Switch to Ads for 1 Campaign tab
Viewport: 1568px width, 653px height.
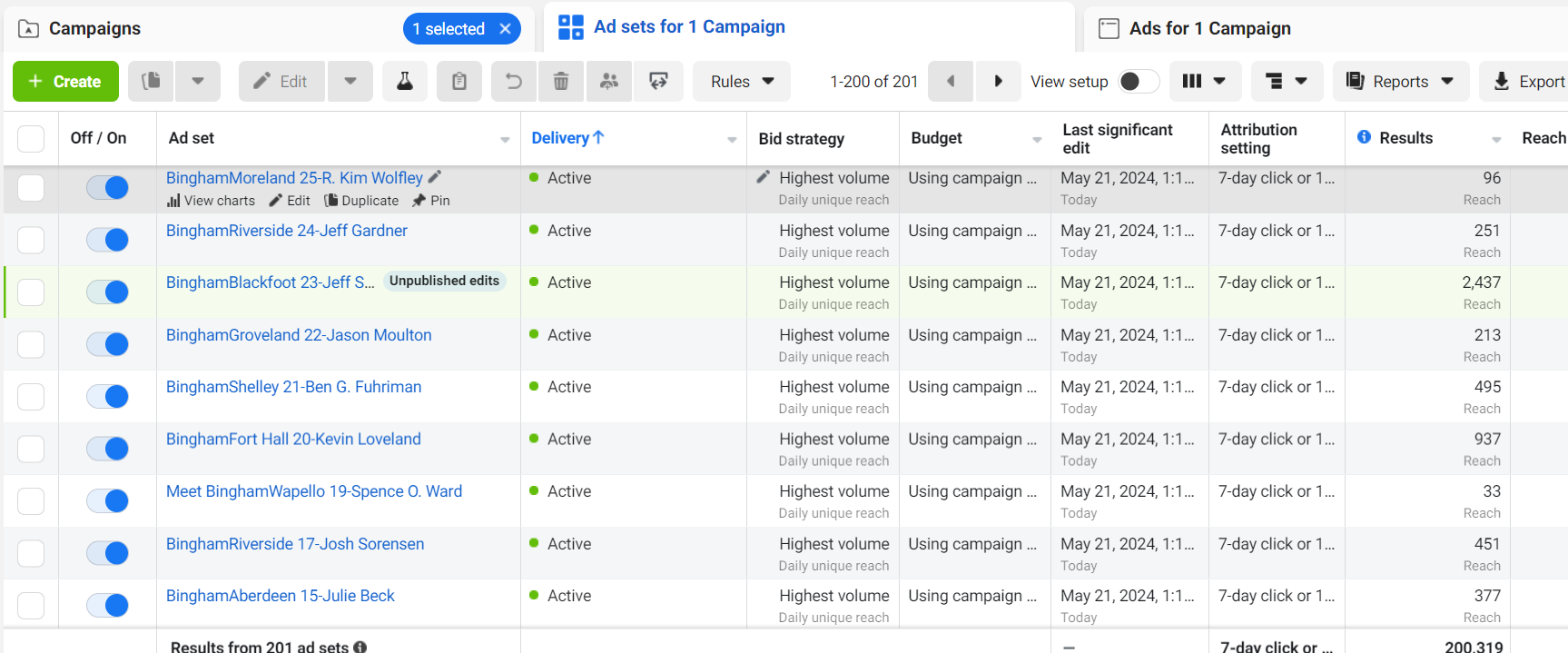(1208, 29)
